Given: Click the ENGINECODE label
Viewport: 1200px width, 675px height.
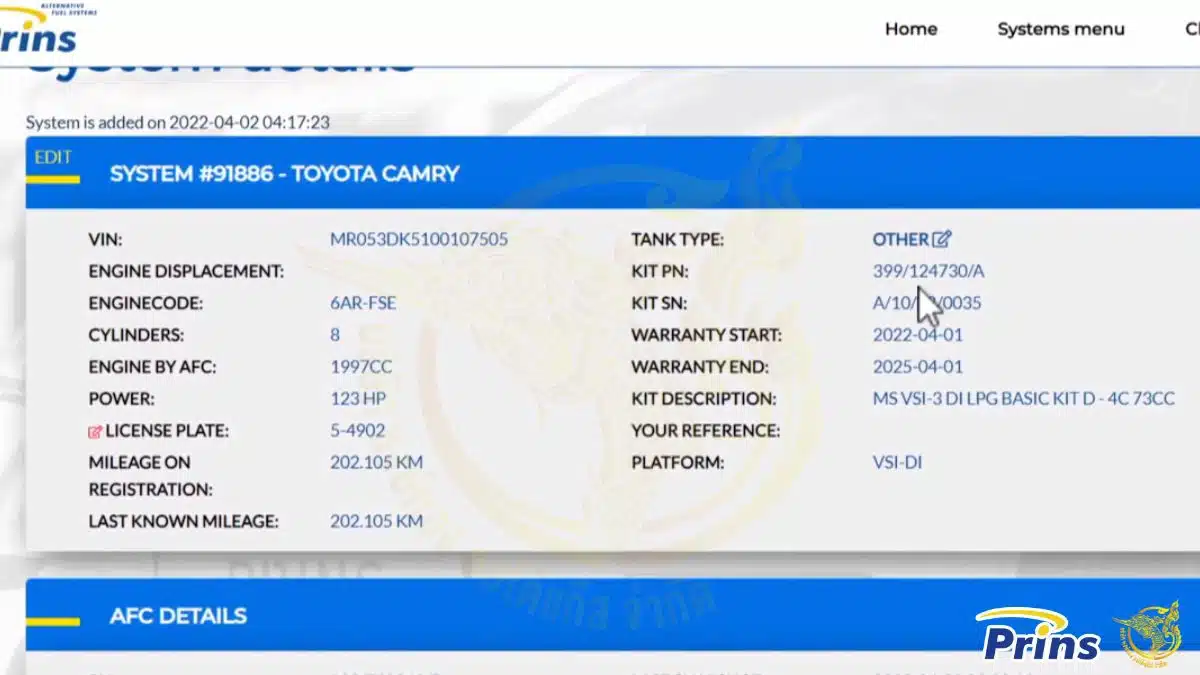Looking at the screenshot, I should (145, 303).
